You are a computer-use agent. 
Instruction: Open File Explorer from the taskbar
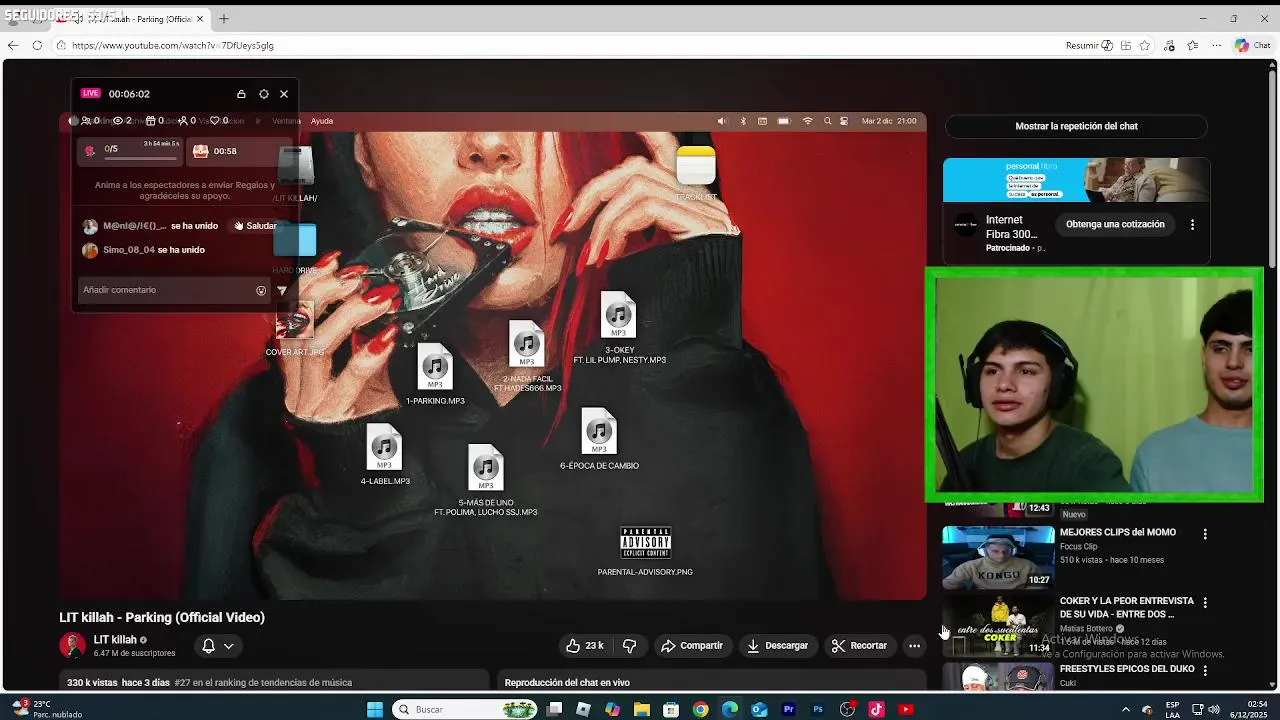point(641,710)
